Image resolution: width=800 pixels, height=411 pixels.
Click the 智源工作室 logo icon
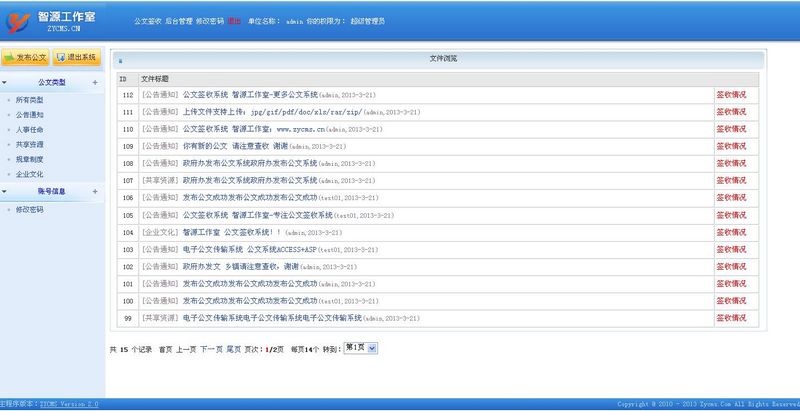pos(18,22)
